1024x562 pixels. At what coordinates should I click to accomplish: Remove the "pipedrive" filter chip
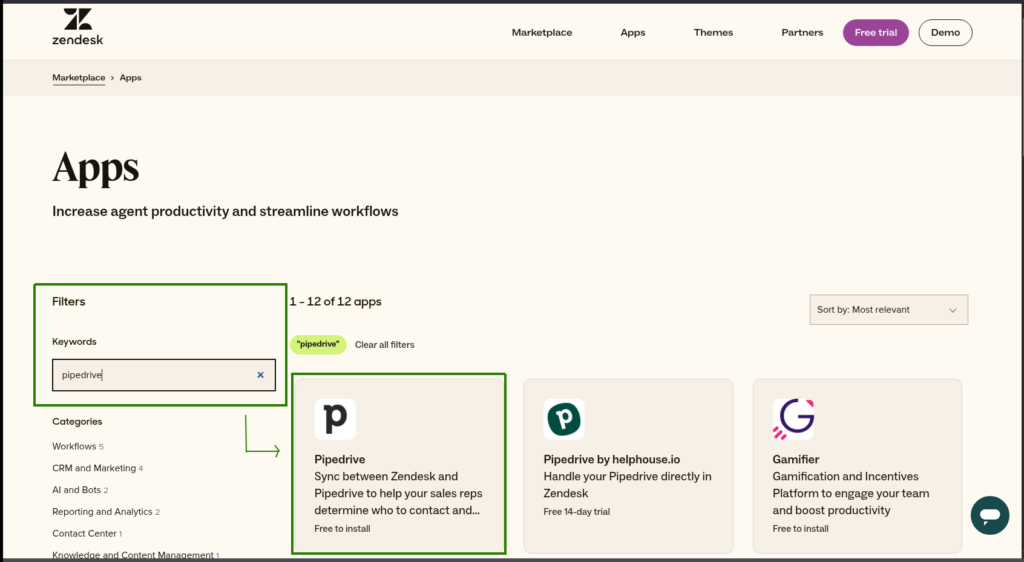pyautogui.click(x=318, y=344)
